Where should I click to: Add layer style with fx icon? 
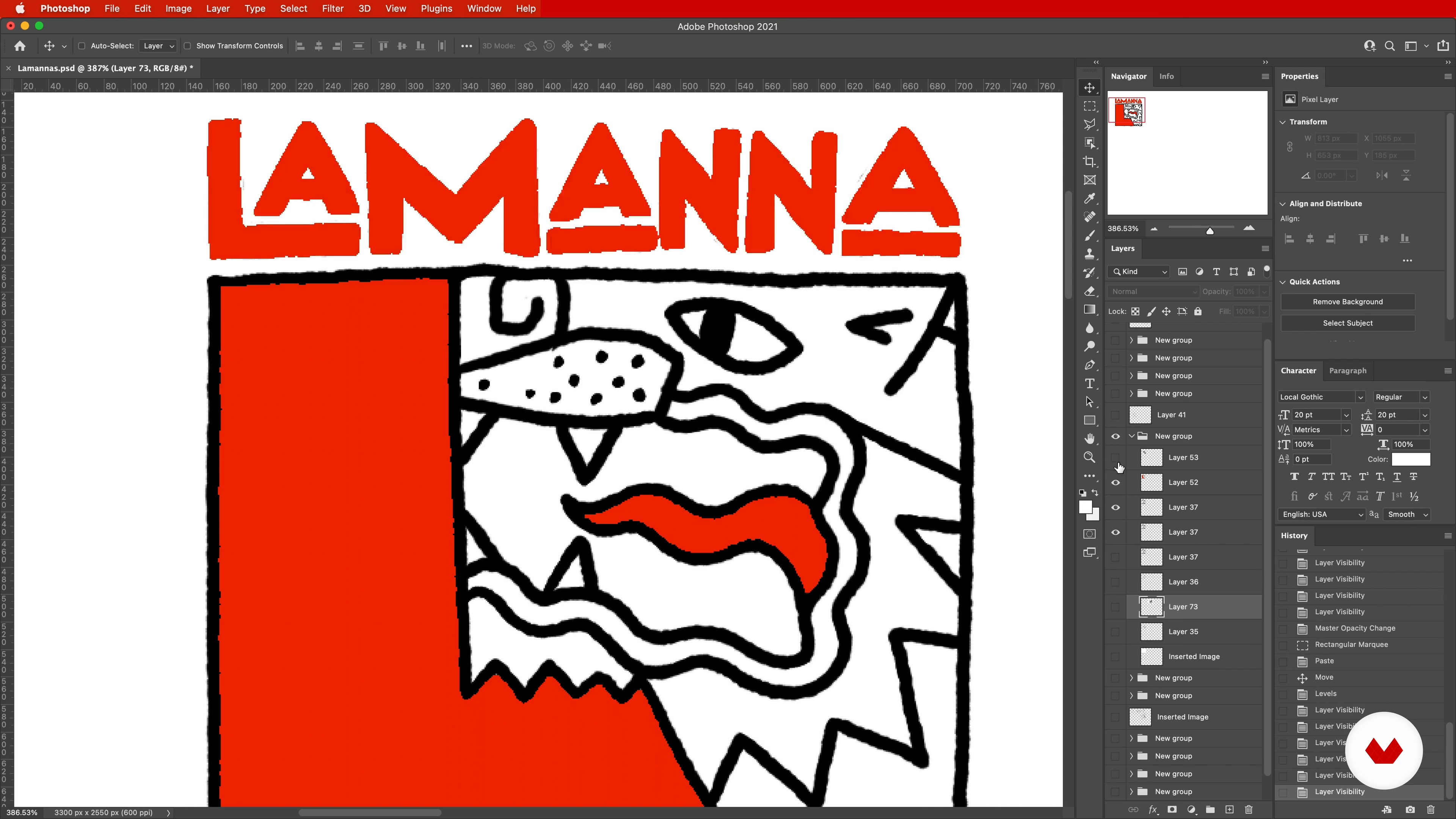point(1153,810)
